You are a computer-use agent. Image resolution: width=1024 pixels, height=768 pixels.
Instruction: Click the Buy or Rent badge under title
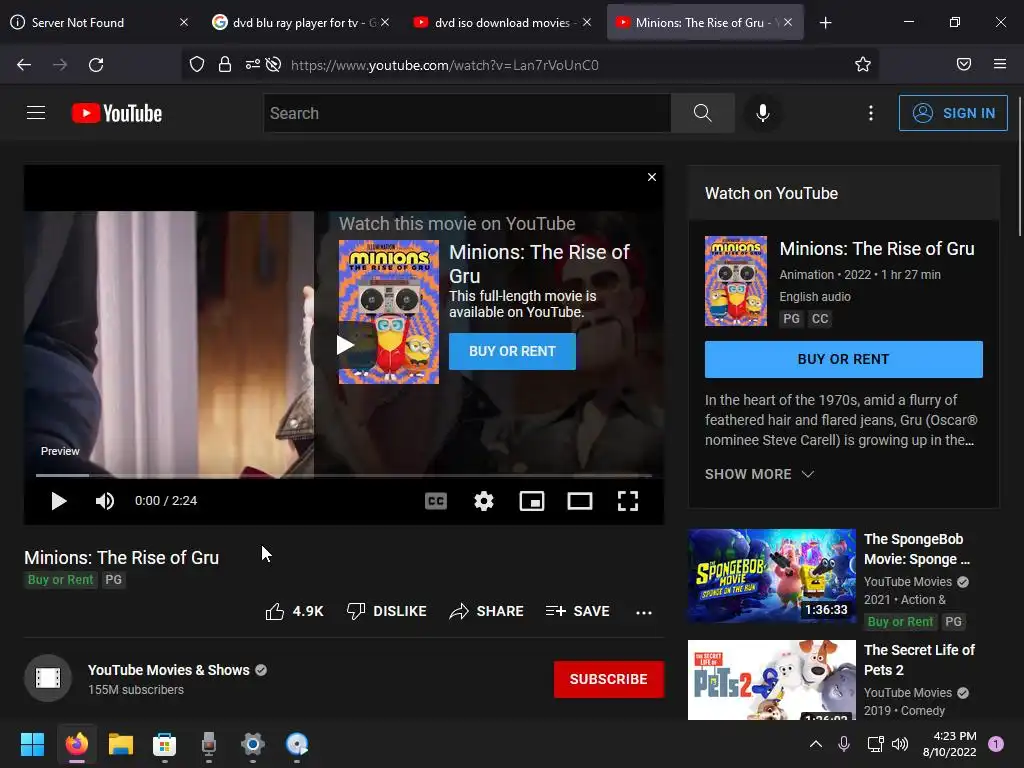[x=60, y=580]
